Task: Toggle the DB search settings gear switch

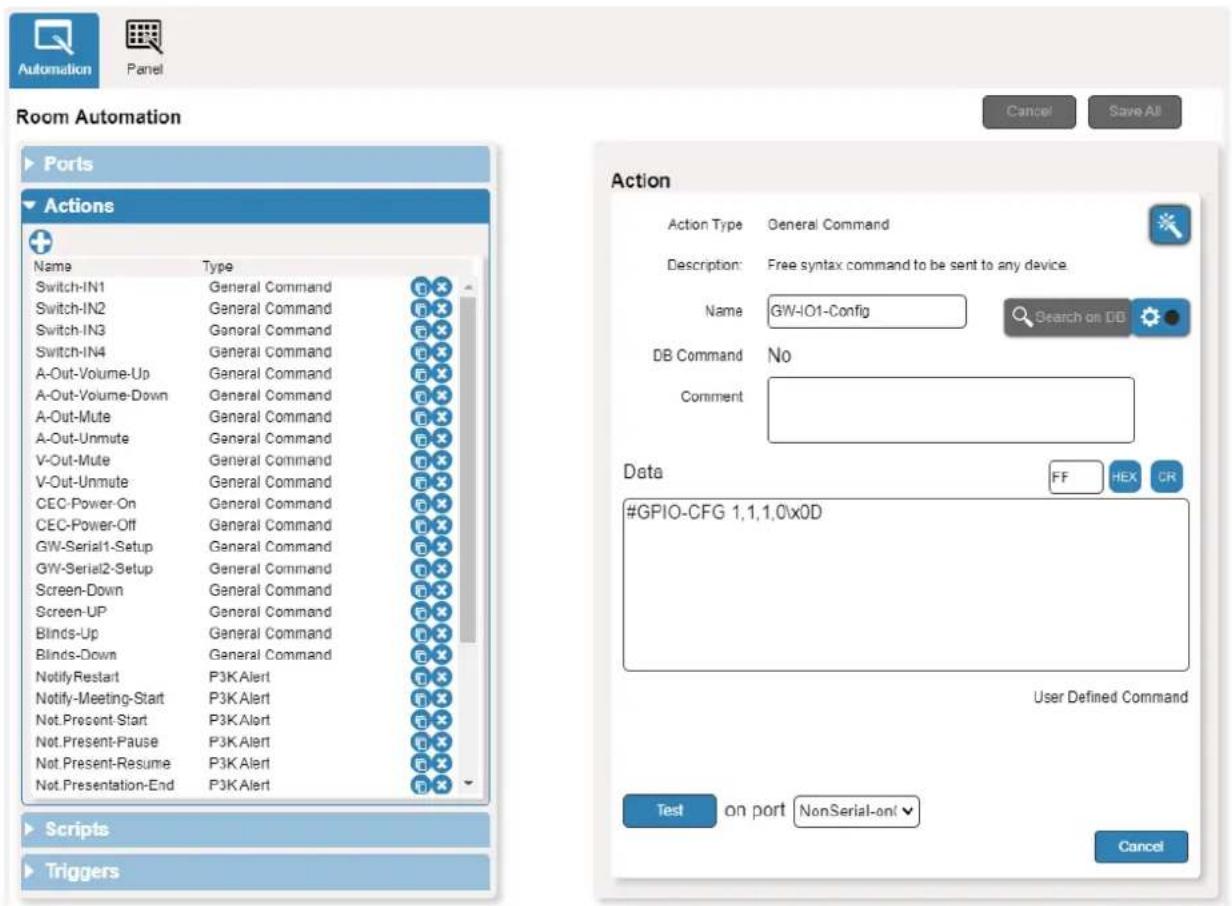Action: [x=1160, y=317]
